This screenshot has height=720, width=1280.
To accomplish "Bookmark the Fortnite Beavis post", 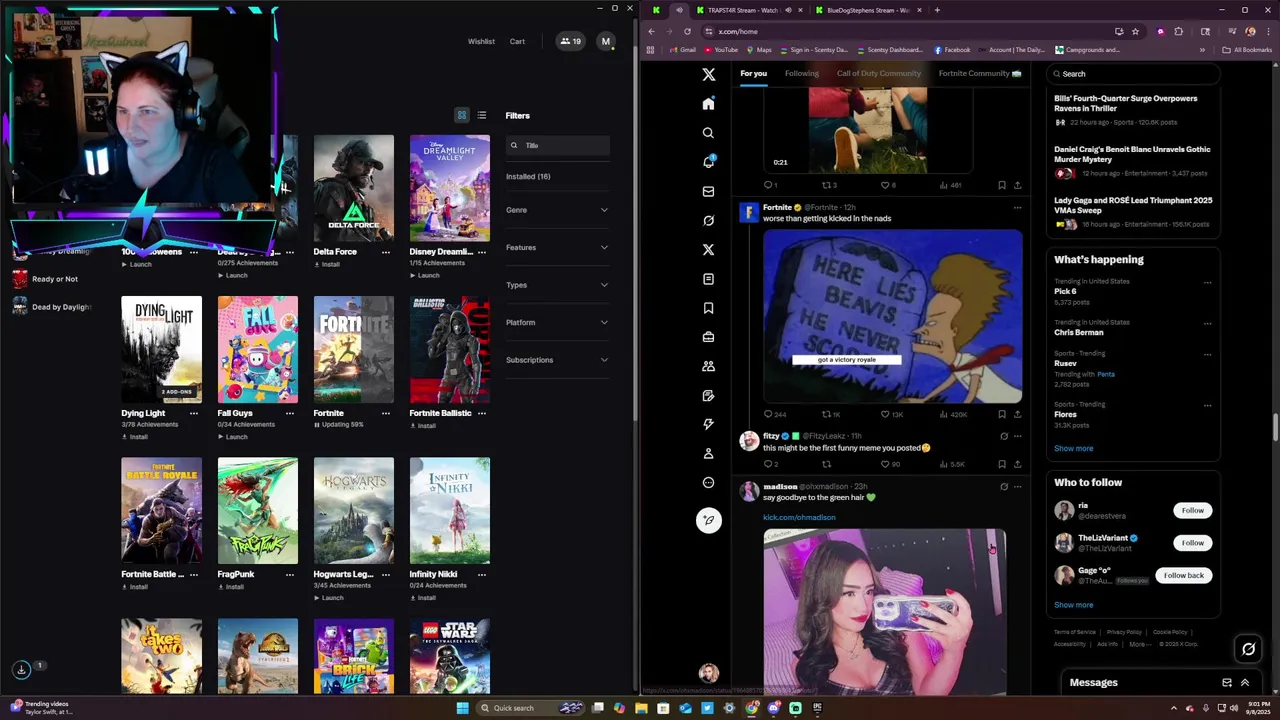I will coord(1001,414).
